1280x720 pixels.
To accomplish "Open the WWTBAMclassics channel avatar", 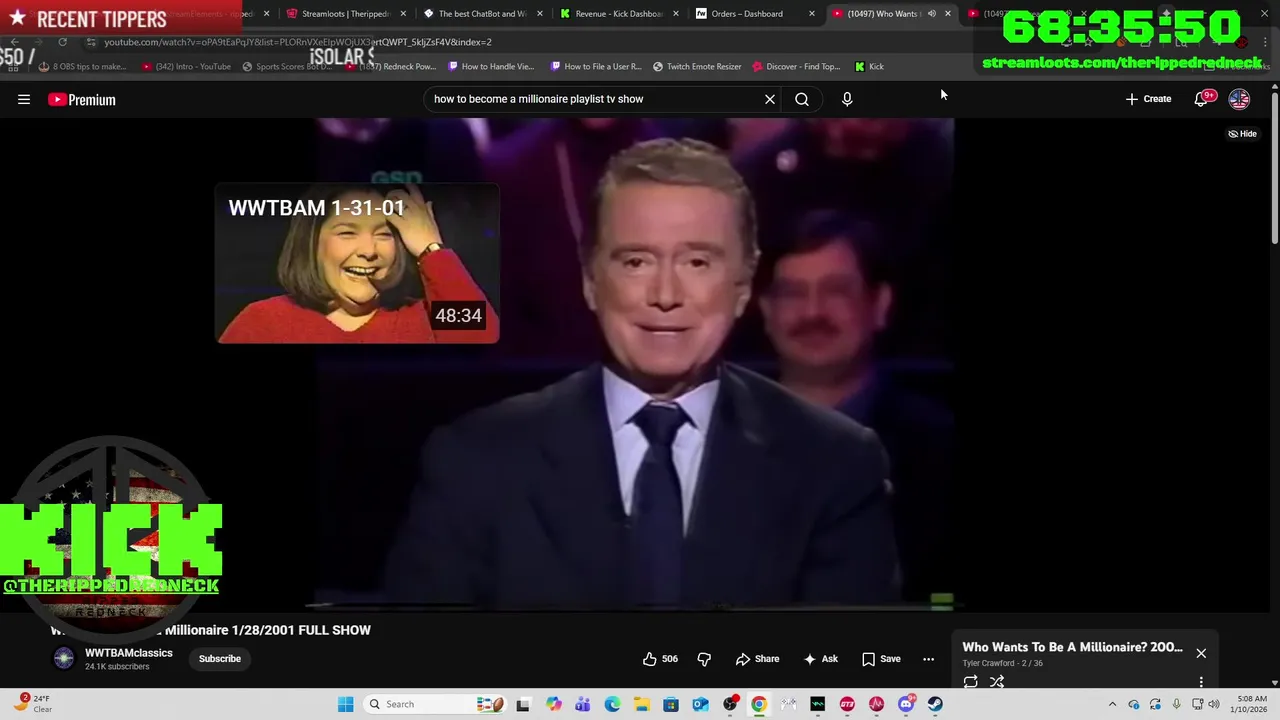I will [x=63, y=658].
